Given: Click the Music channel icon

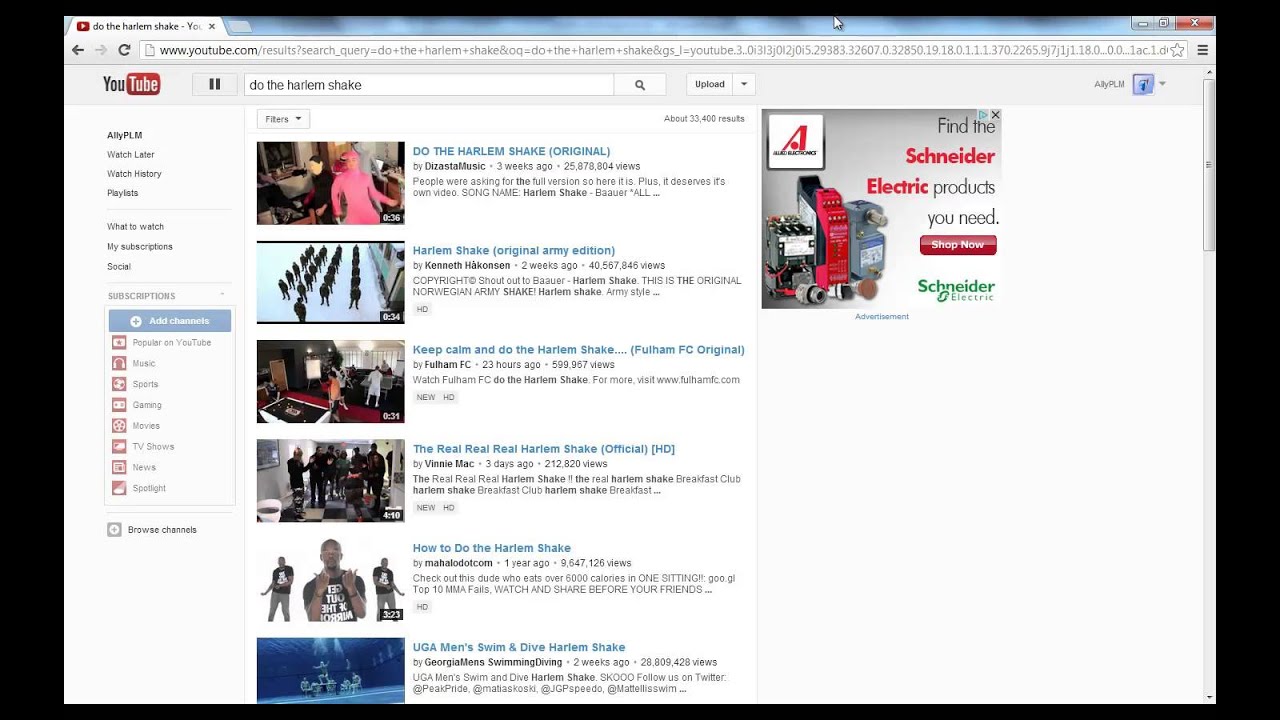Looking at the screenshot, I should point(119,364).
